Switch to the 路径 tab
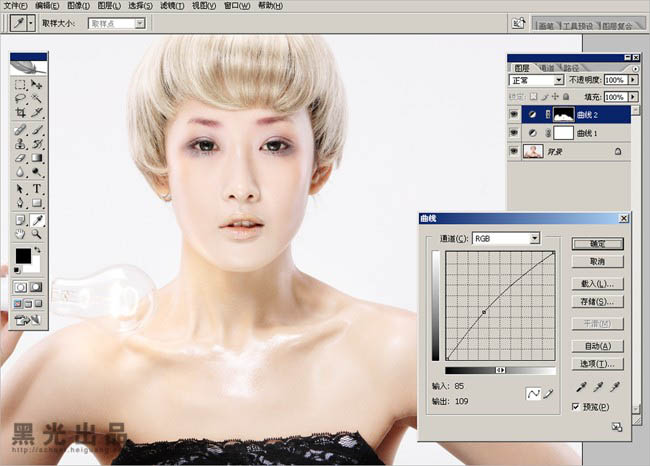The width and height of the screenshot is (650, 466). (x=571, y=68)
